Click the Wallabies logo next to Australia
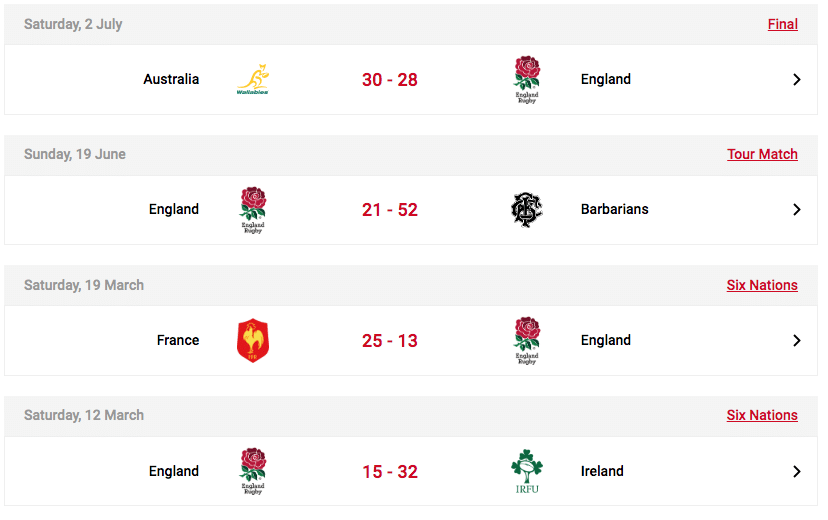 coord(253,79)
